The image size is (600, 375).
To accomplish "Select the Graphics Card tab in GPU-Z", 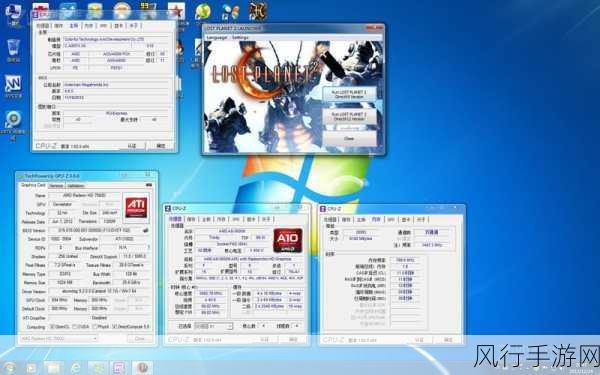I will 33,185.
